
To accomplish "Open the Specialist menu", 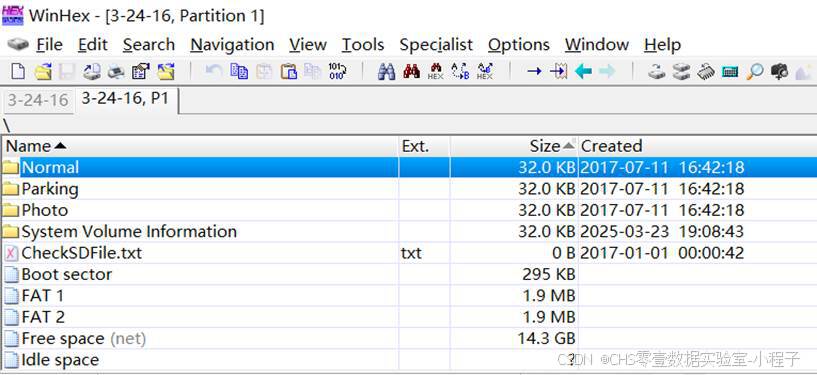I will [436, 45].
